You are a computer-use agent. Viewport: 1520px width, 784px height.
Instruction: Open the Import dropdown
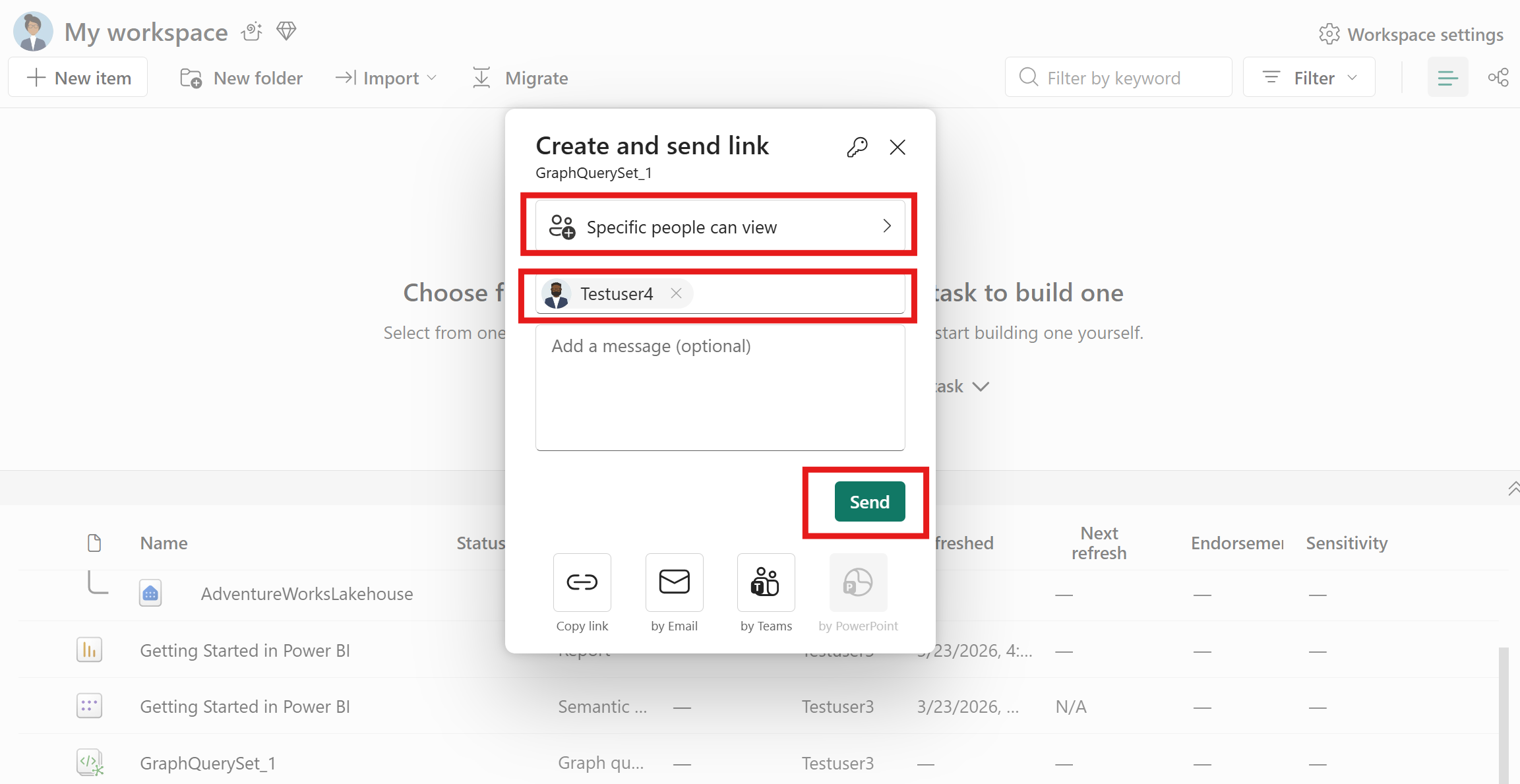tap(386, 78)
